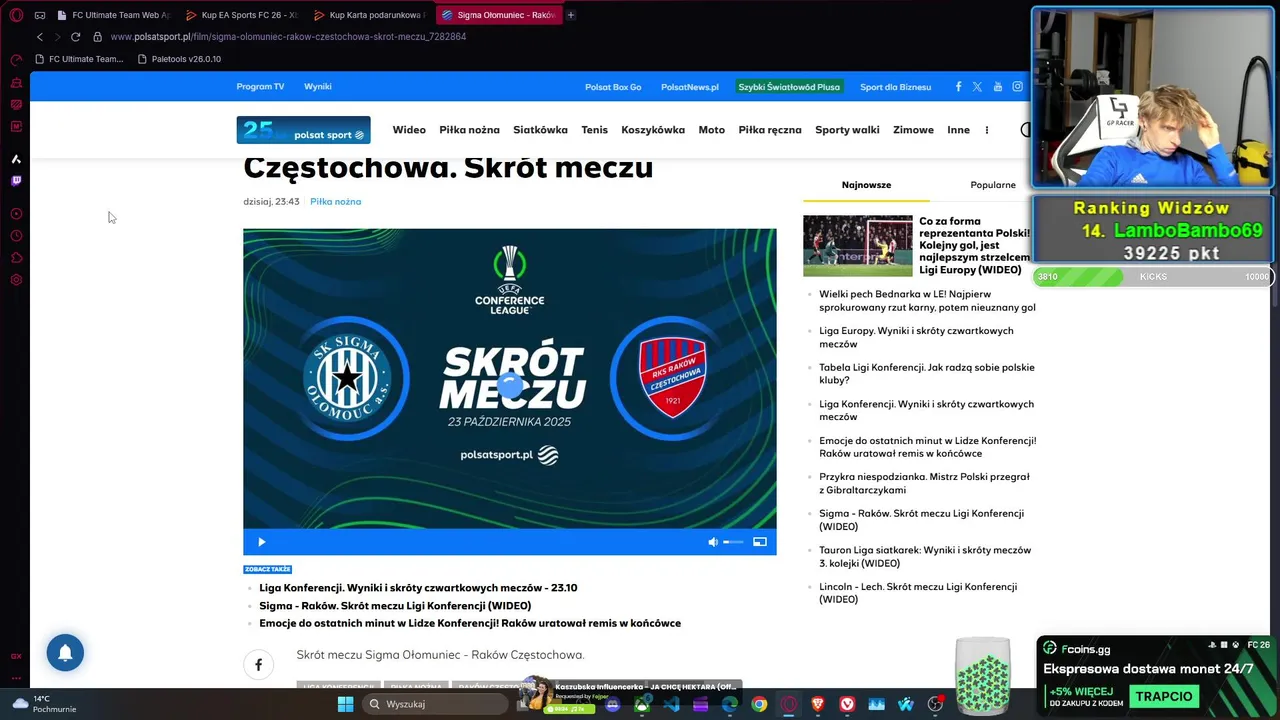Open Polsat Box Go link
Screen dimensions: 1280x720
coord(613,87)
